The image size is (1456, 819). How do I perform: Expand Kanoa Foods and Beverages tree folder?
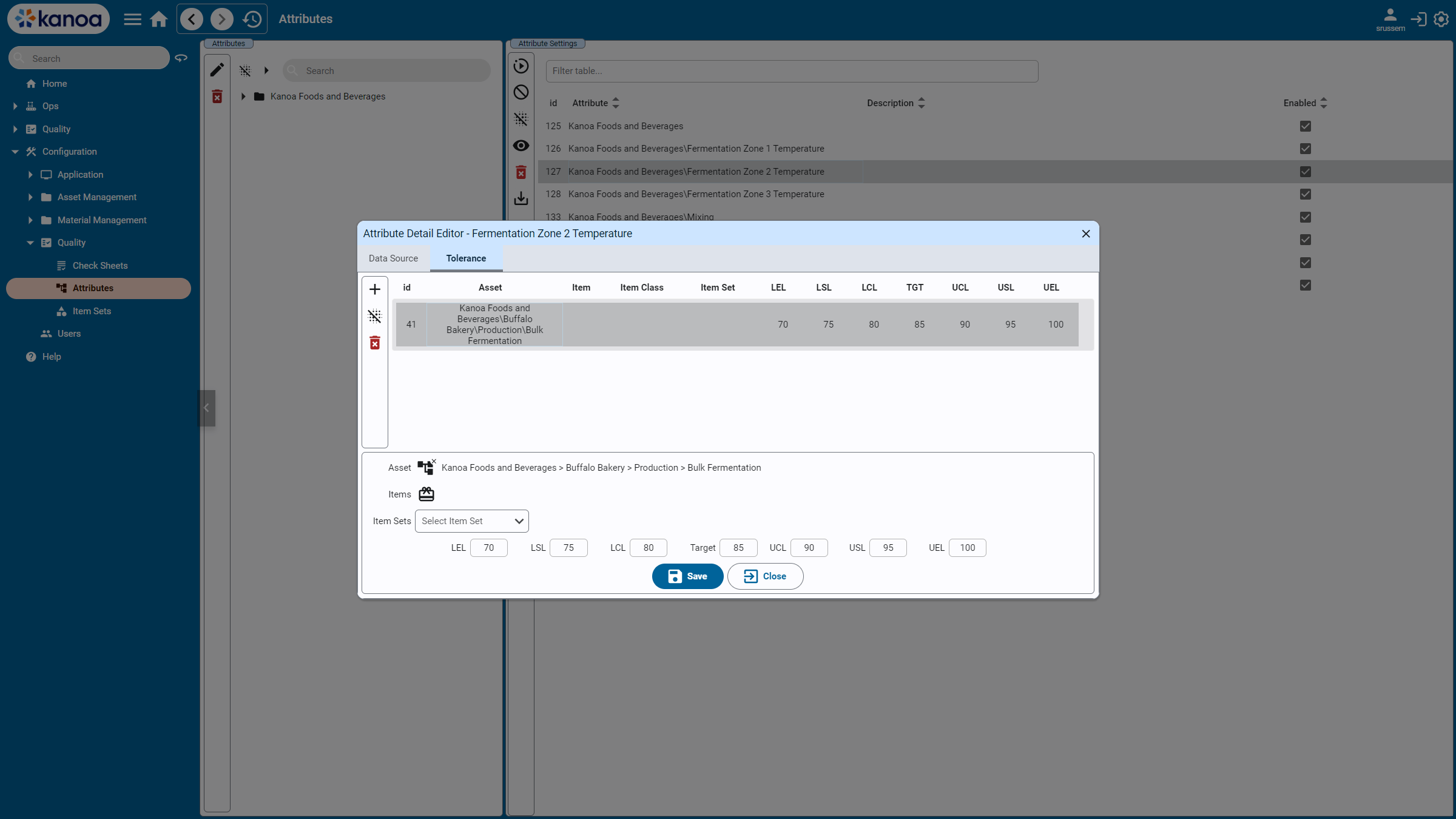[243, 96]
